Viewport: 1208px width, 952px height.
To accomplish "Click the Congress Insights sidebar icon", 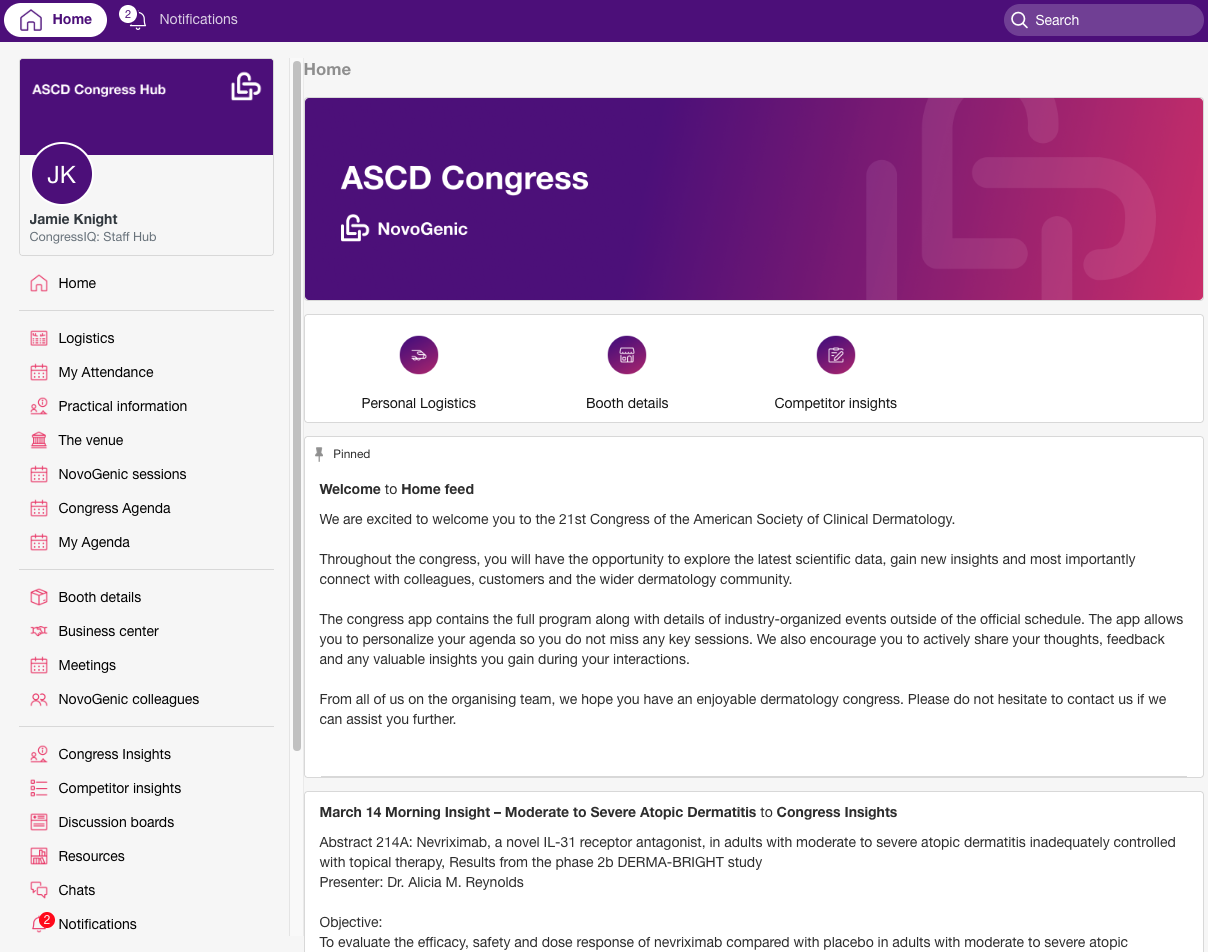I will click(x=39, y=754).
